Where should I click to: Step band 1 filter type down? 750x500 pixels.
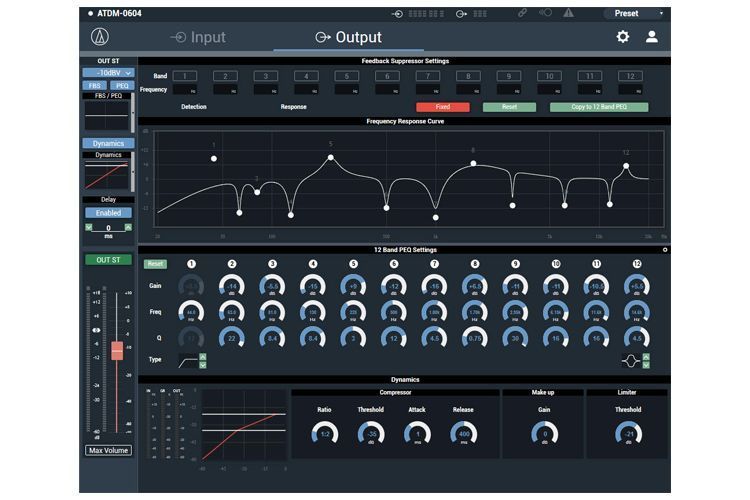click(203, 365)
